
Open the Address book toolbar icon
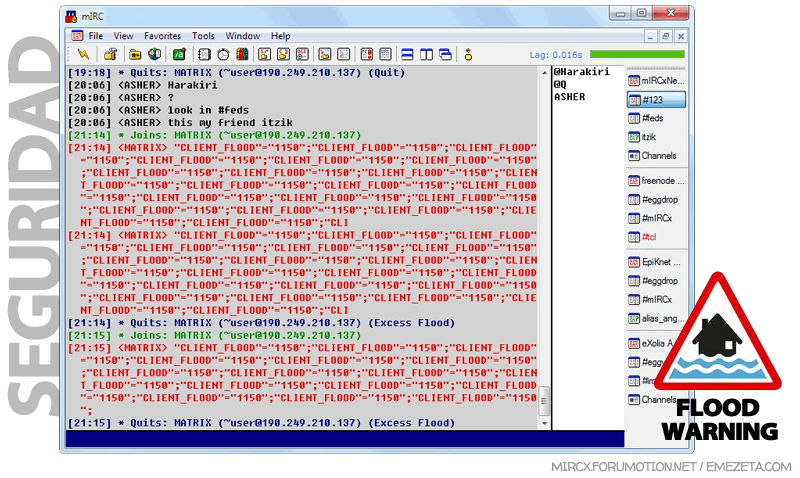coord(204,54)
